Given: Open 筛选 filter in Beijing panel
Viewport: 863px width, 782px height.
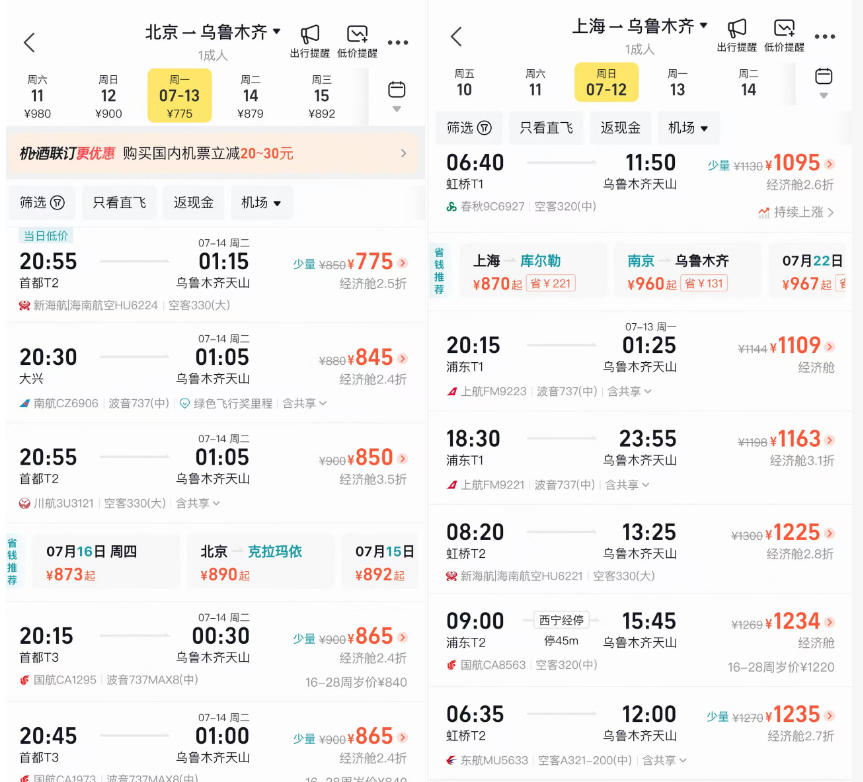Looking at the screenshot, I should 42,203.
